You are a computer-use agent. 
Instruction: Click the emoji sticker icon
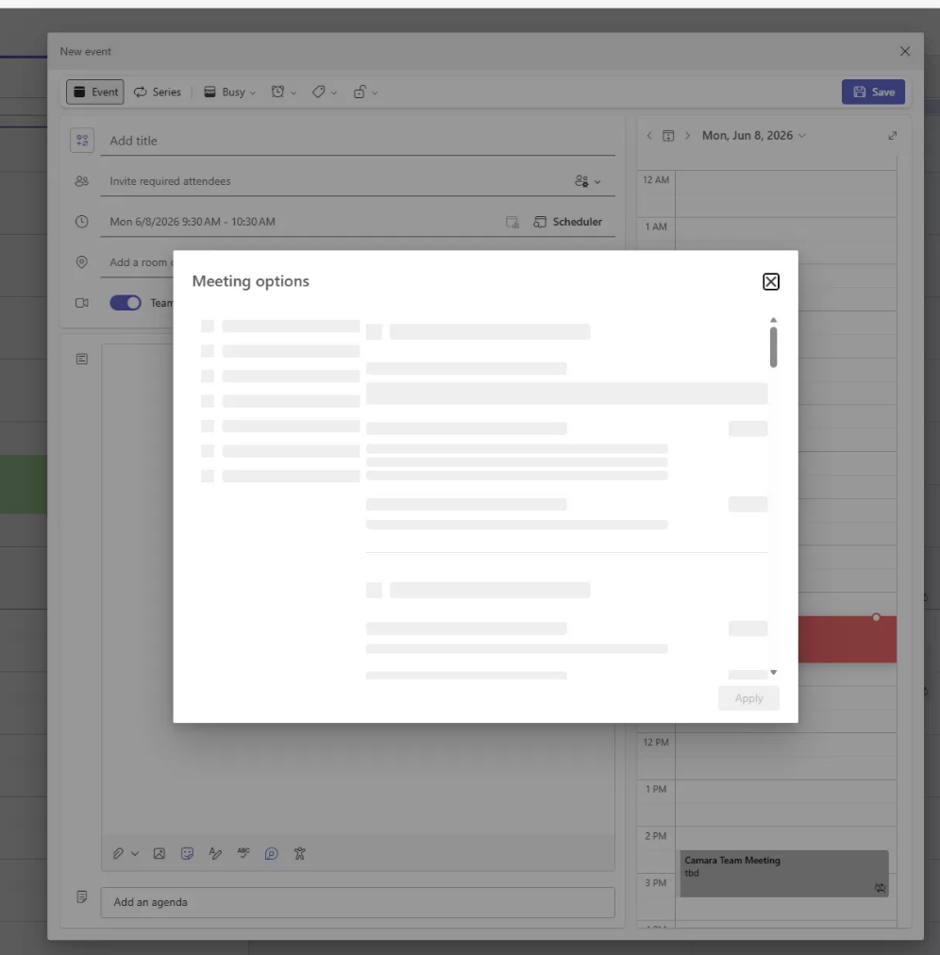[x=187, y=853]
